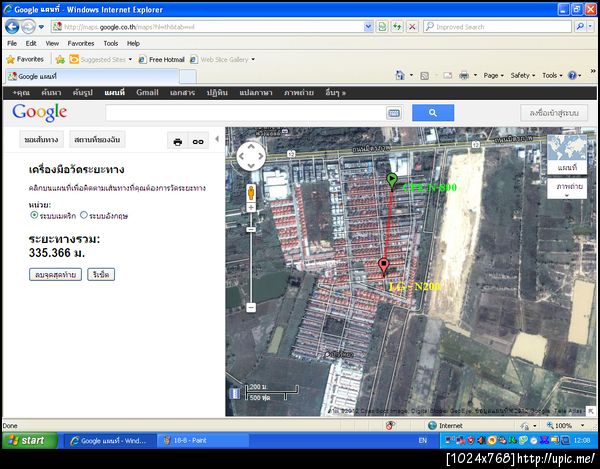The image size is (600, 469).
Task: Click the ลบจุดสุดท้าย delete last point button
Action: (x=55, y=274)
